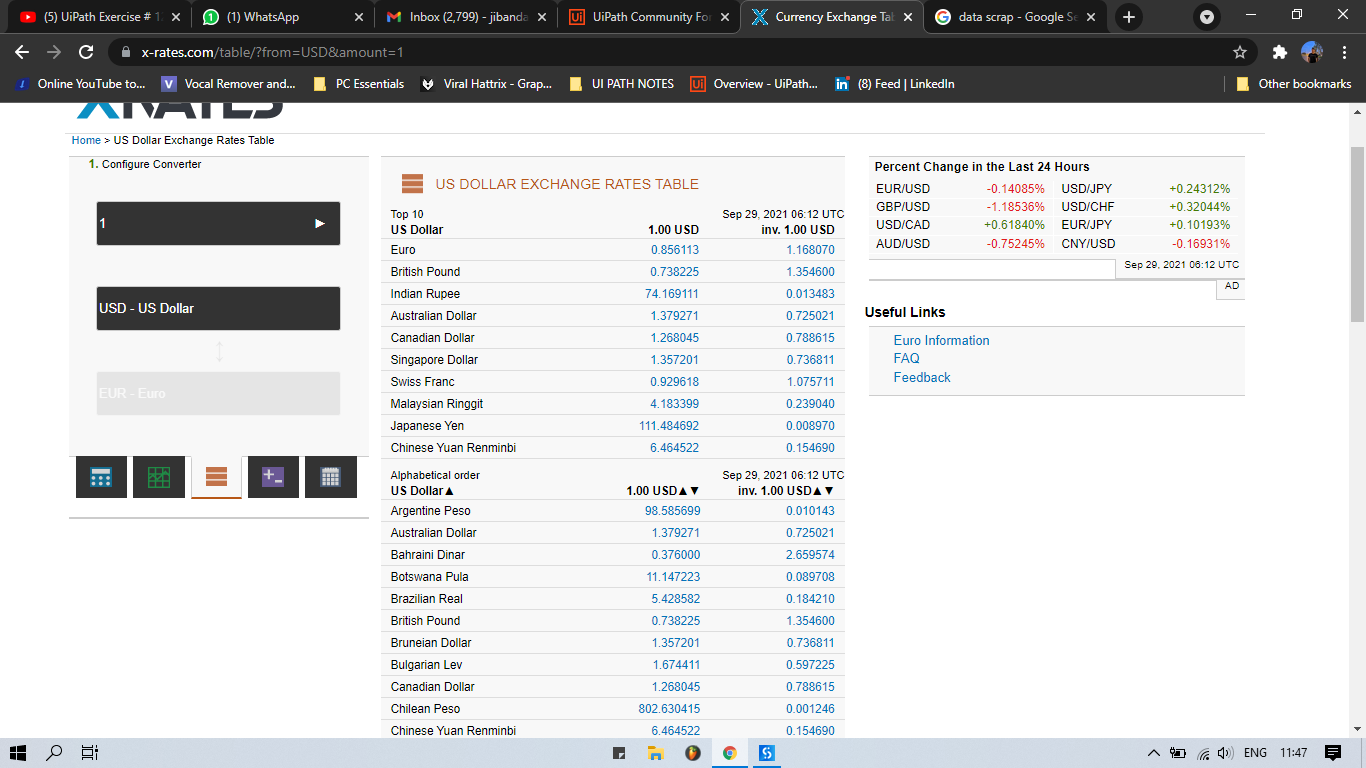Open Windows taskbar search
The width and height of the screenshot is (1366, 768).
pyautogui.click(x=55, y=753)
